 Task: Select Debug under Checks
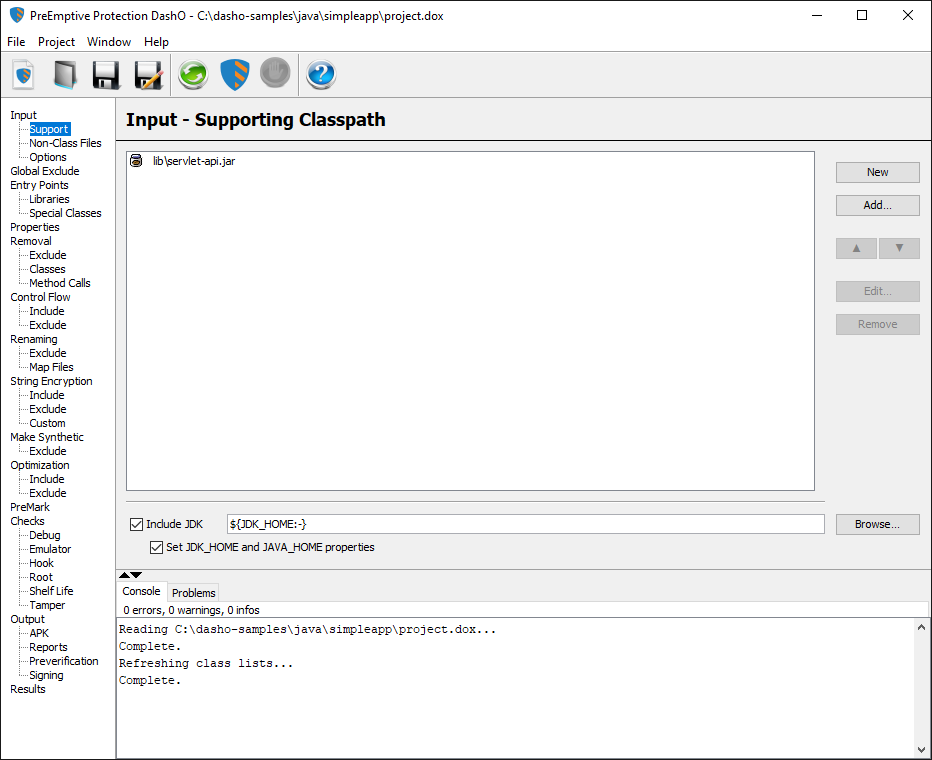pyautogui.click(x=45, y=535)
